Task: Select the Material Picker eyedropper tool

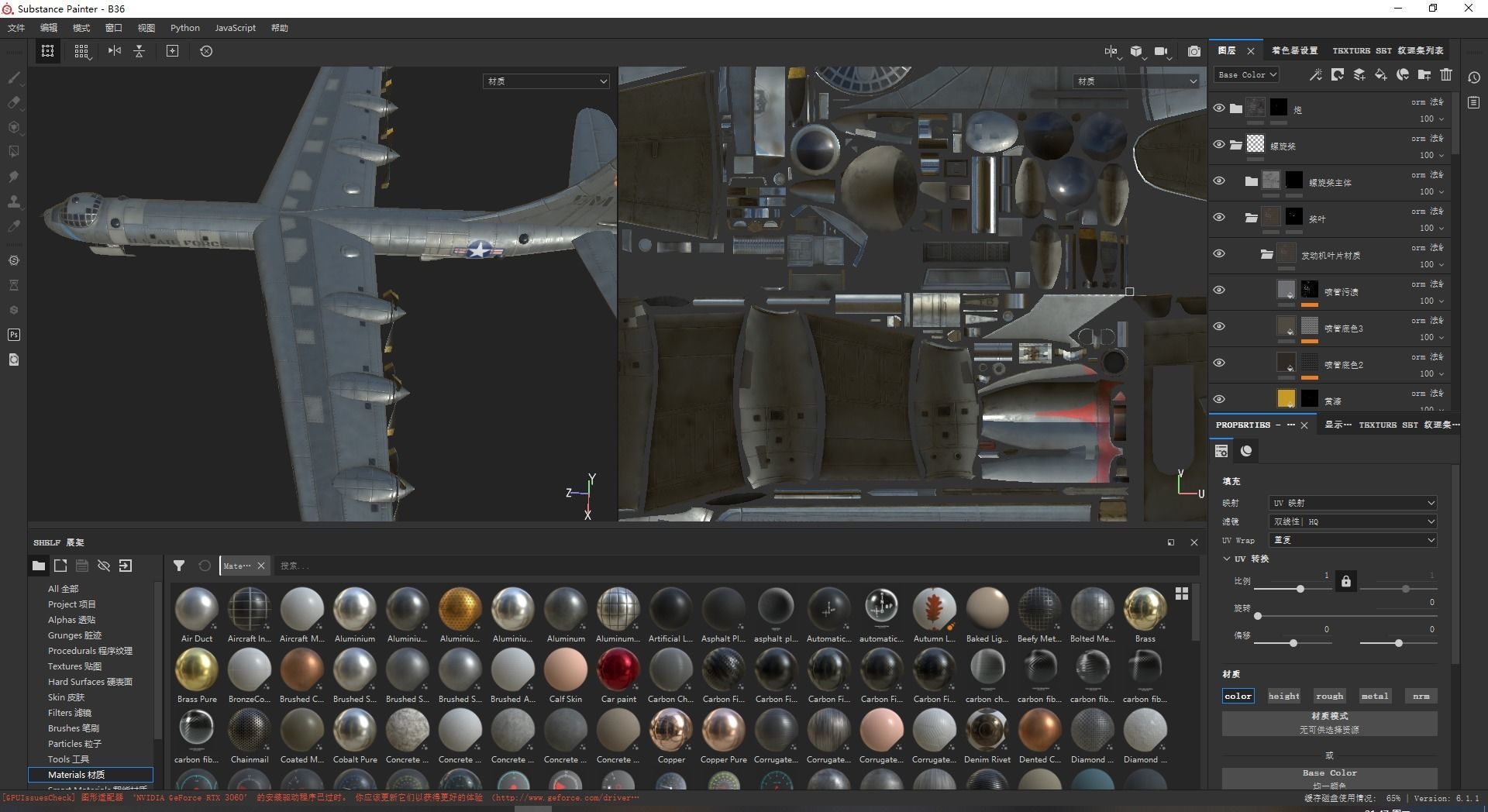Action: coord(14,226)
